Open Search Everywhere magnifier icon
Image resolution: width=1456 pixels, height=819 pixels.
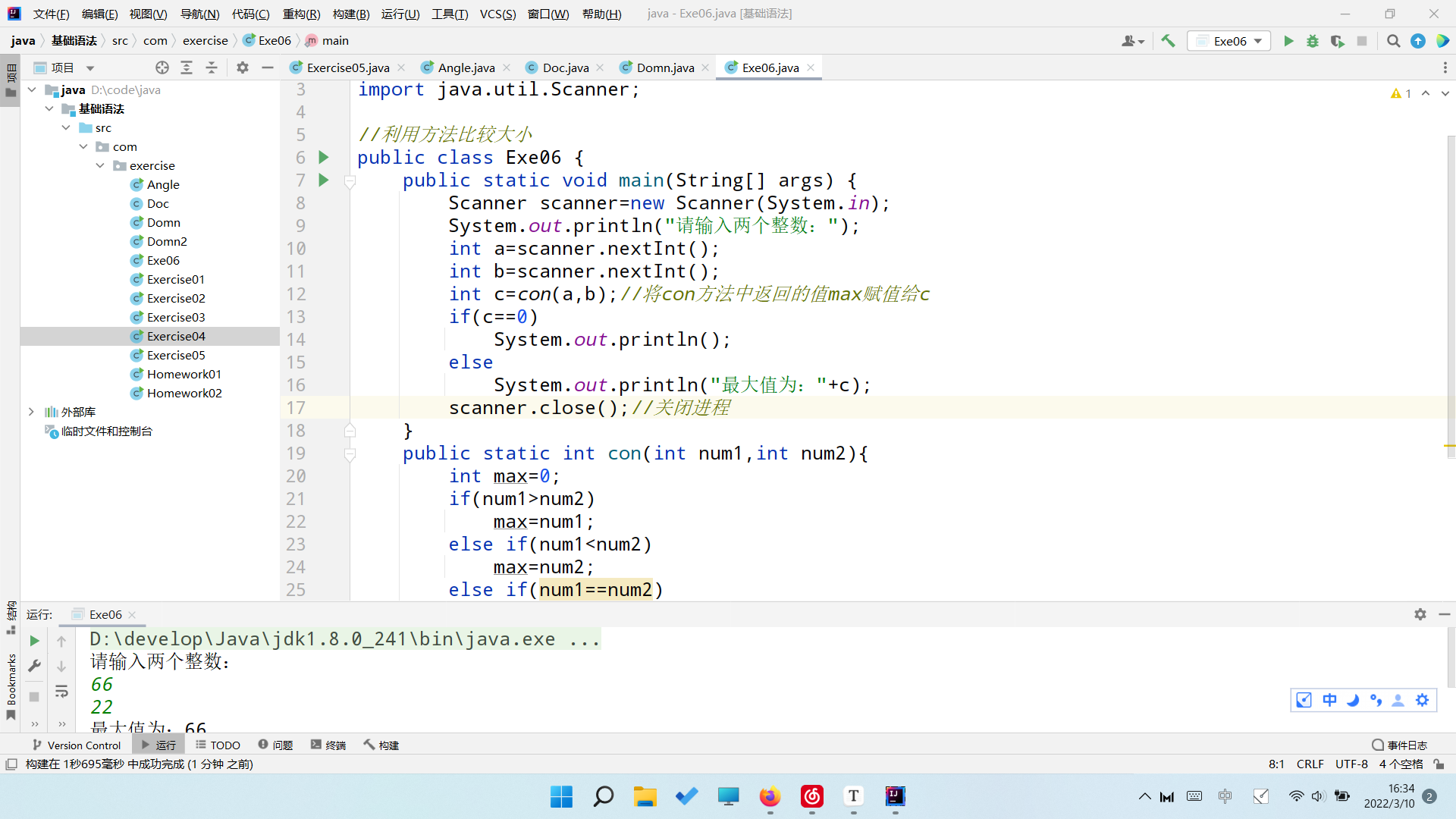click(x=1393, y=41)
